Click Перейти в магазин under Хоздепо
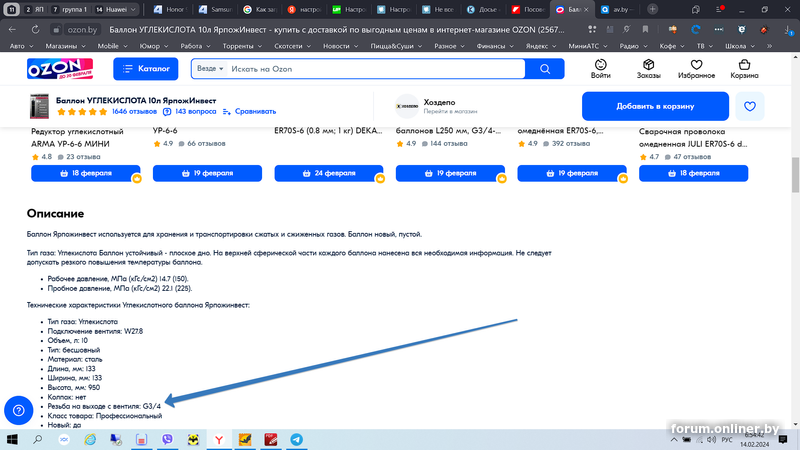This screenshot has height=450, width=800. [x=450, y=111]
